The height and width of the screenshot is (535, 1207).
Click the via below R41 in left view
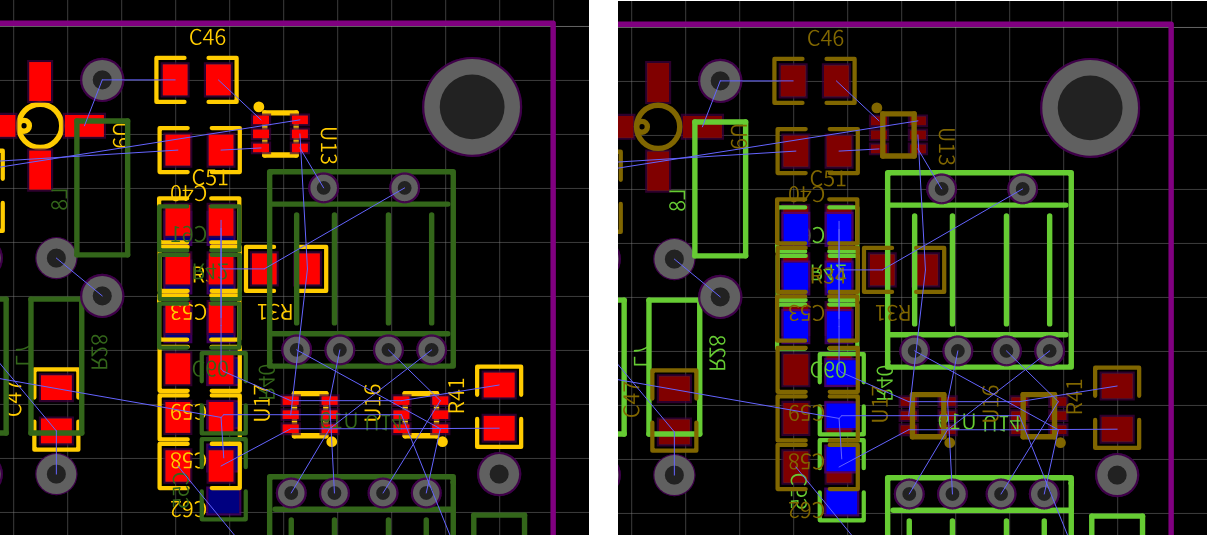[499, 474]
